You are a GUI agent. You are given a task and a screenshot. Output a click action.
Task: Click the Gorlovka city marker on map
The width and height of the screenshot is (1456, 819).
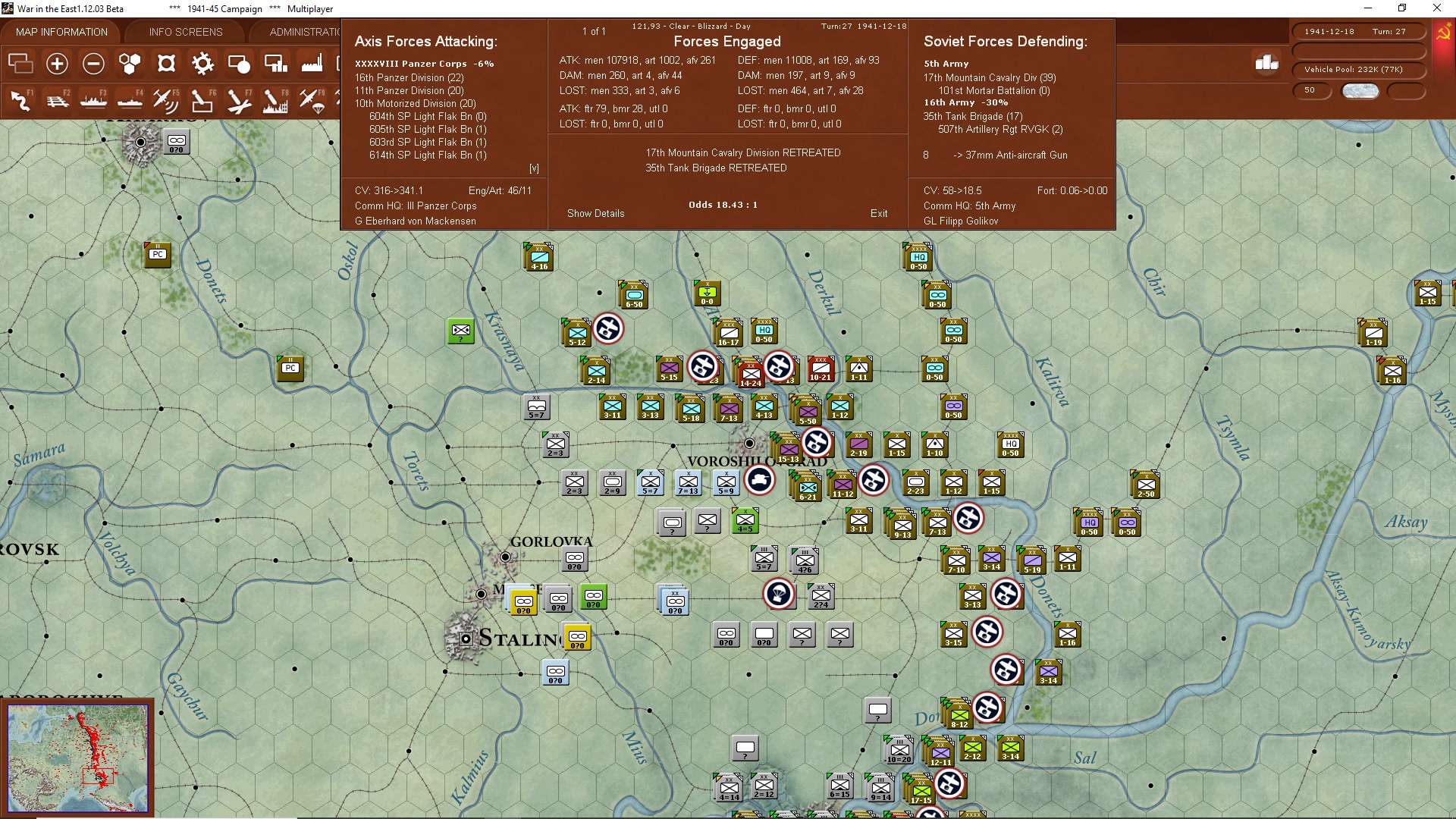[505, 557]
